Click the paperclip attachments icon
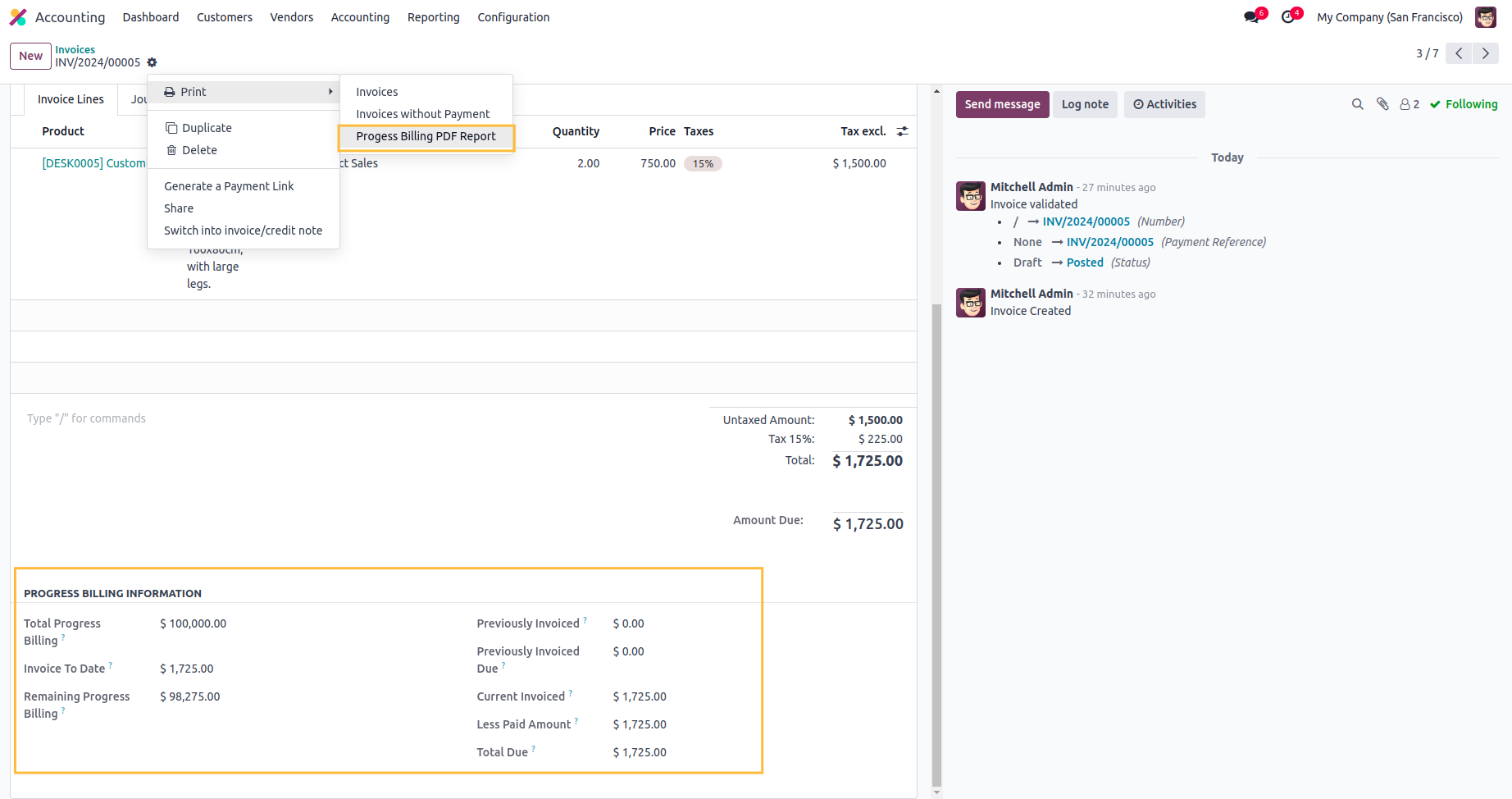Screen dimensions: 1512x799 click(1382, 104)
